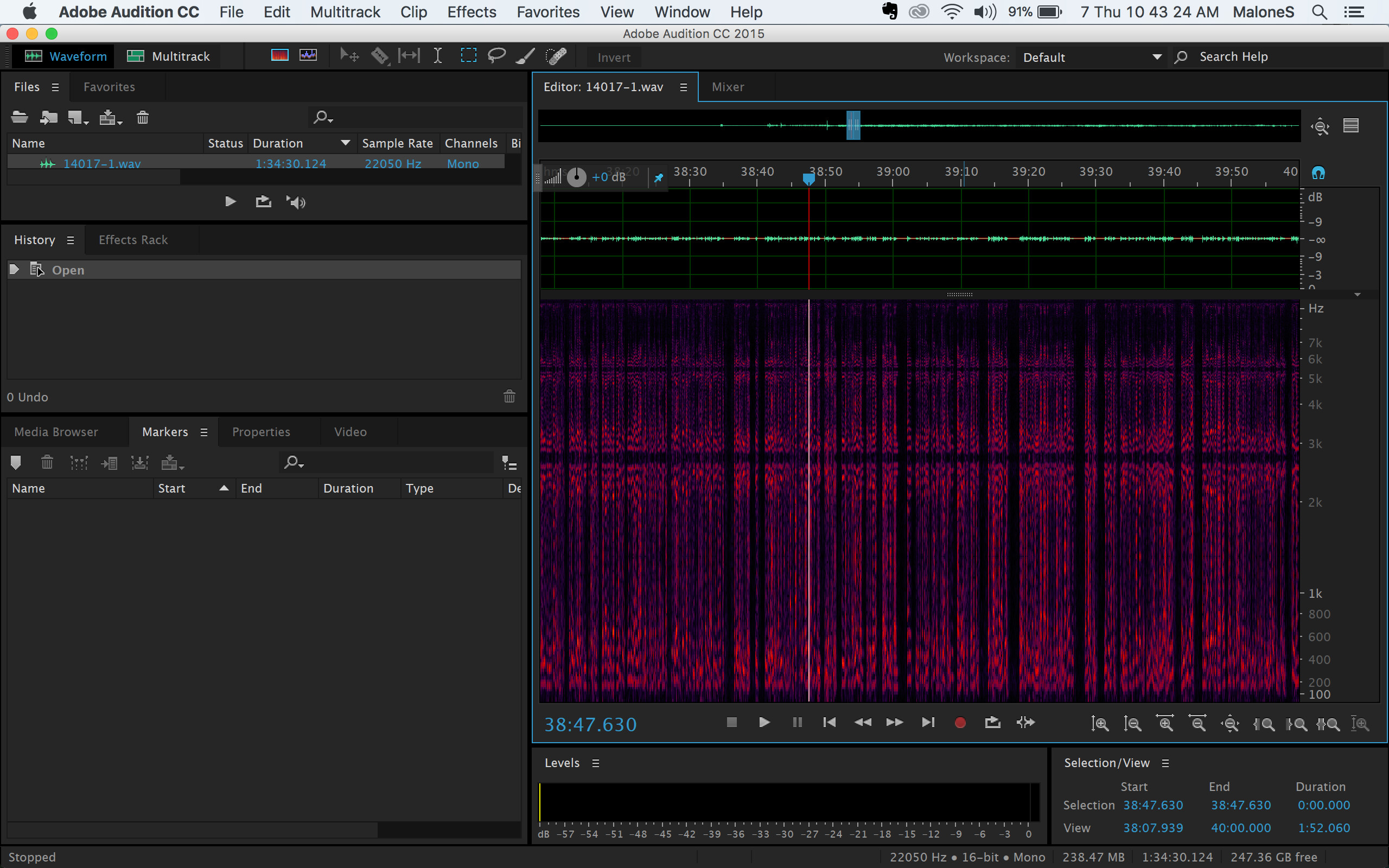Select the Move tool in toolbar
This screenshot has height=868, width=1389.
coord(349,56)
